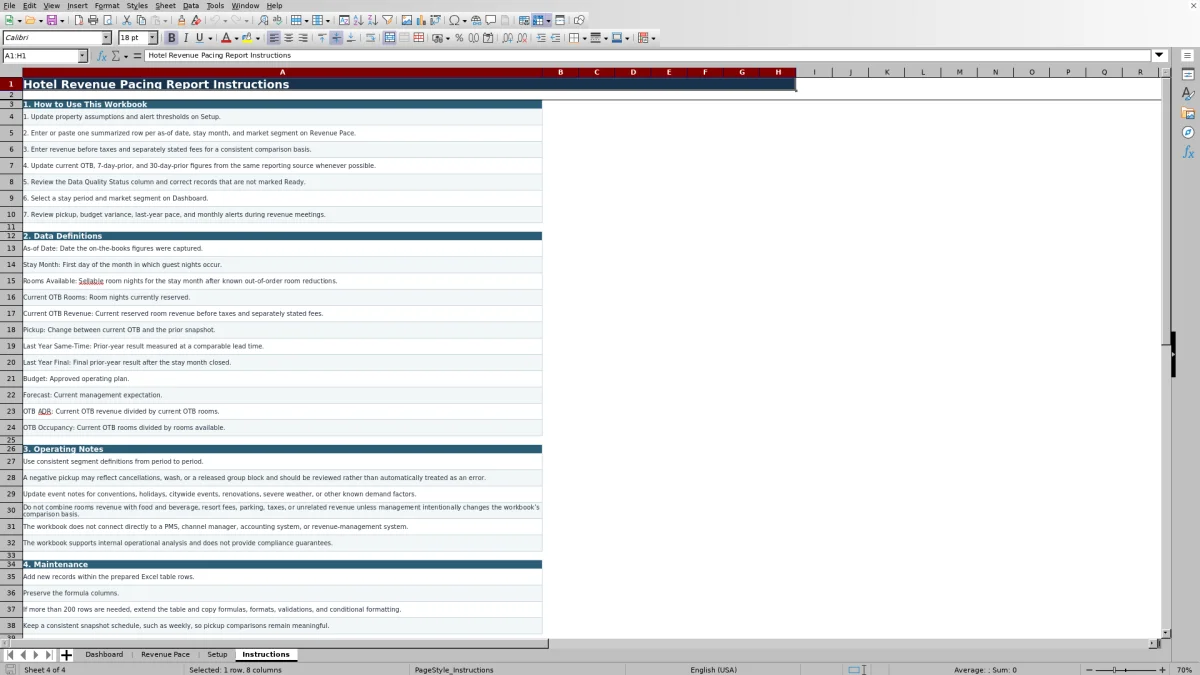Click the scroll to first sheet arrow

[x=9, y=655]
